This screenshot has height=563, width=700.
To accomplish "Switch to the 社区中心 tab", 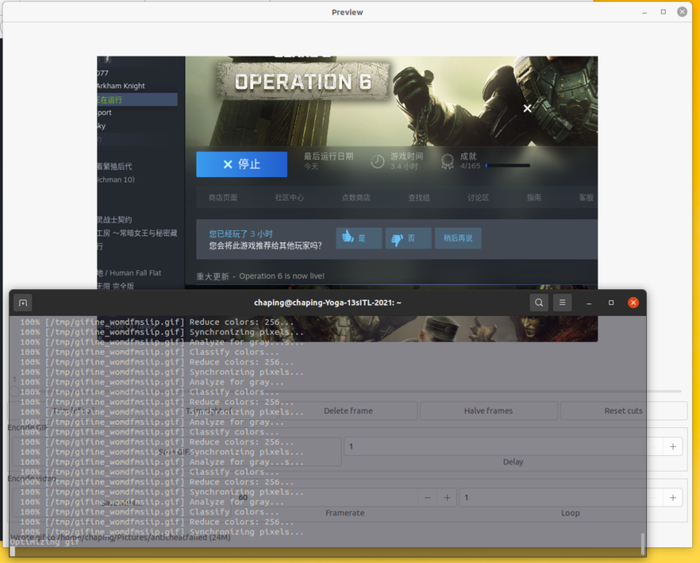I will pyautogui.click(x=289, y=198).
